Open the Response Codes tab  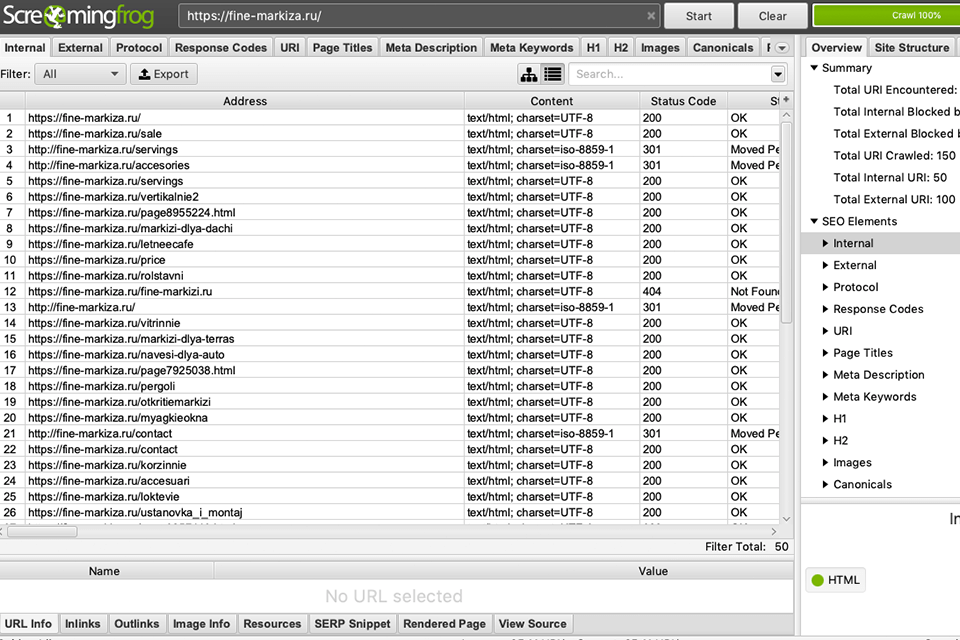click(220, 48)
